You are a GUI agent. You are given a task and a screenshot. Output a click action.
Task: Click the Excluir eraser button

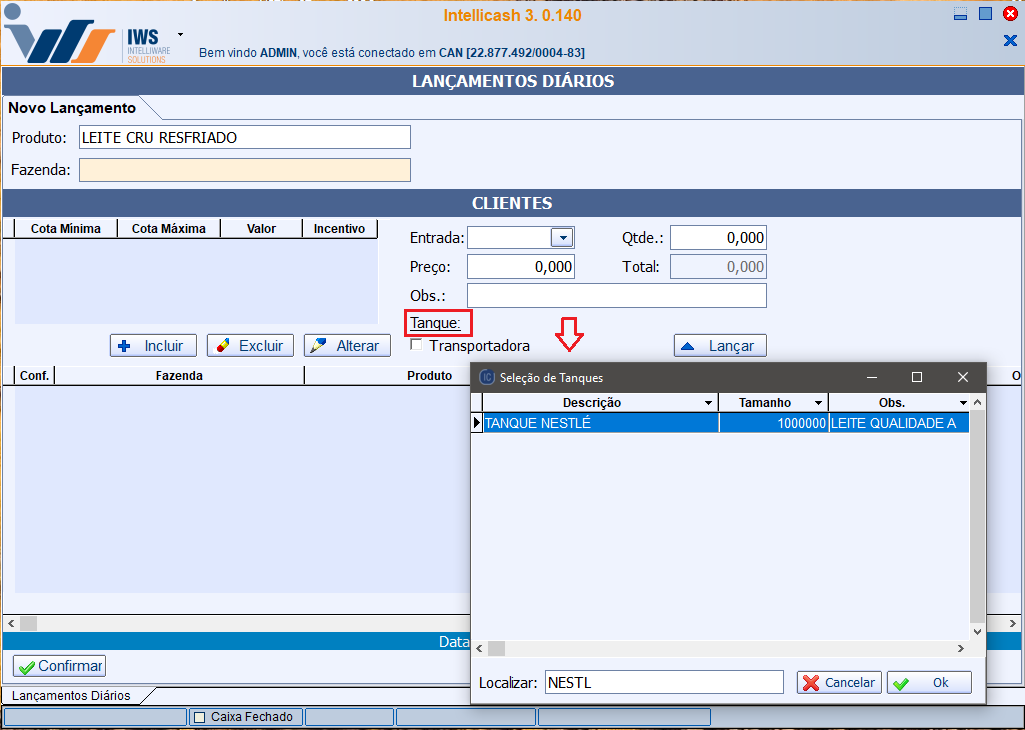pyautogui.click(x=250, y=346)
